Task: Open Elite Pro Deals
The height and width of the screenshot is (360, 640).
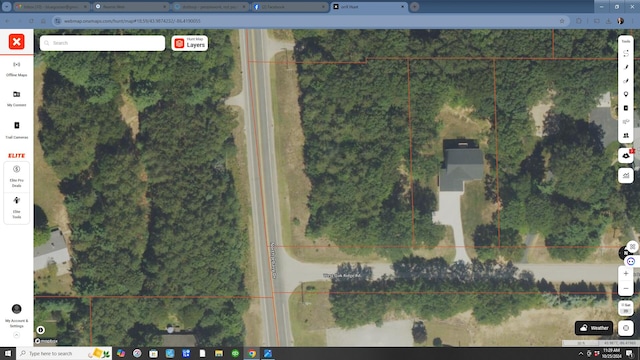Action: pos(16,176)
